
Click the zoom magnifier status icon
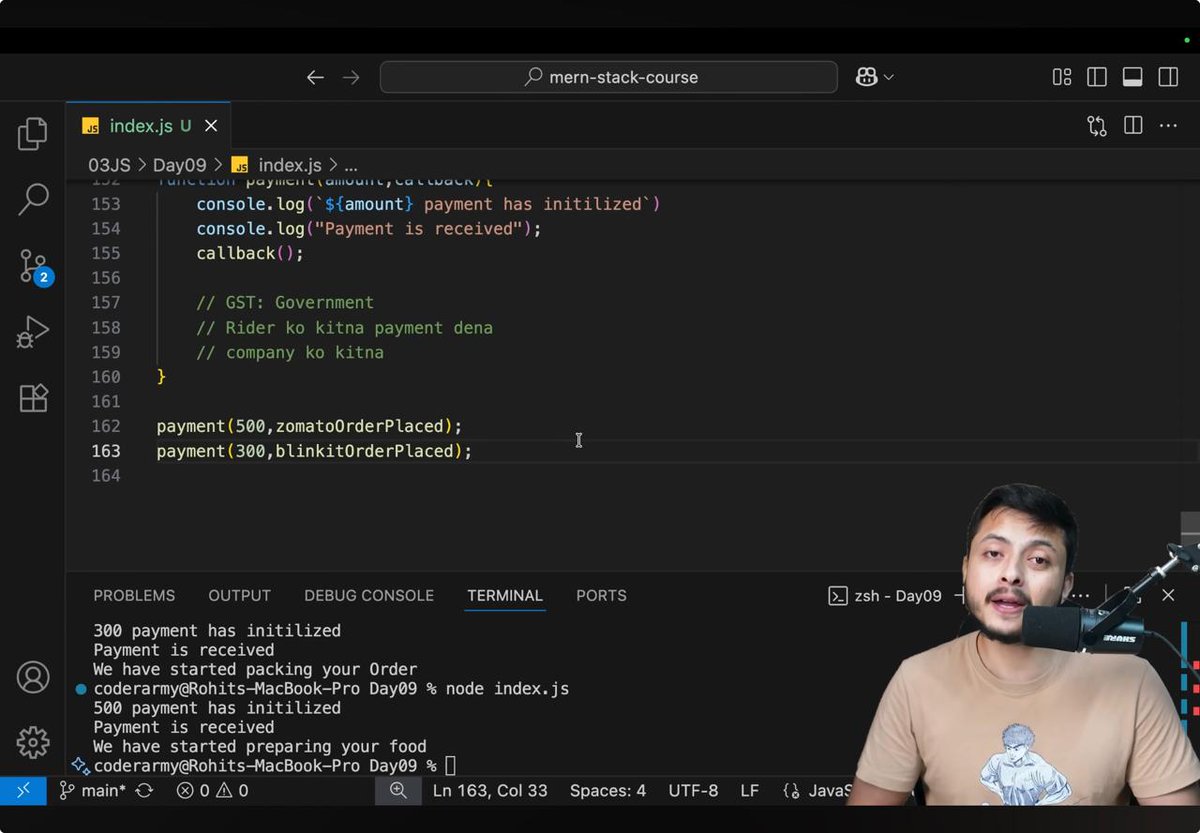point(398,791)
